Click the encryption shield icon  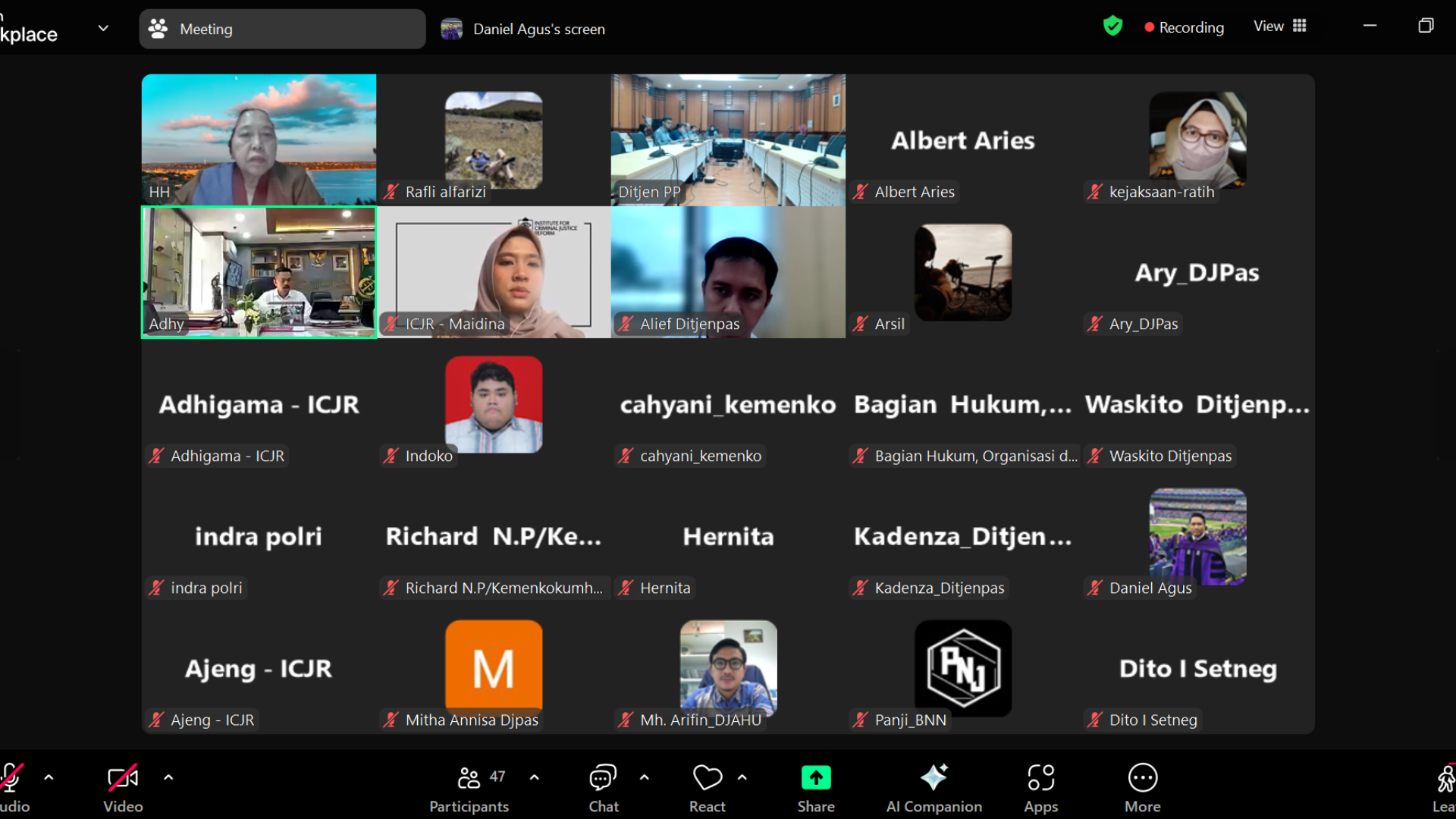[x=1112, y=27]
